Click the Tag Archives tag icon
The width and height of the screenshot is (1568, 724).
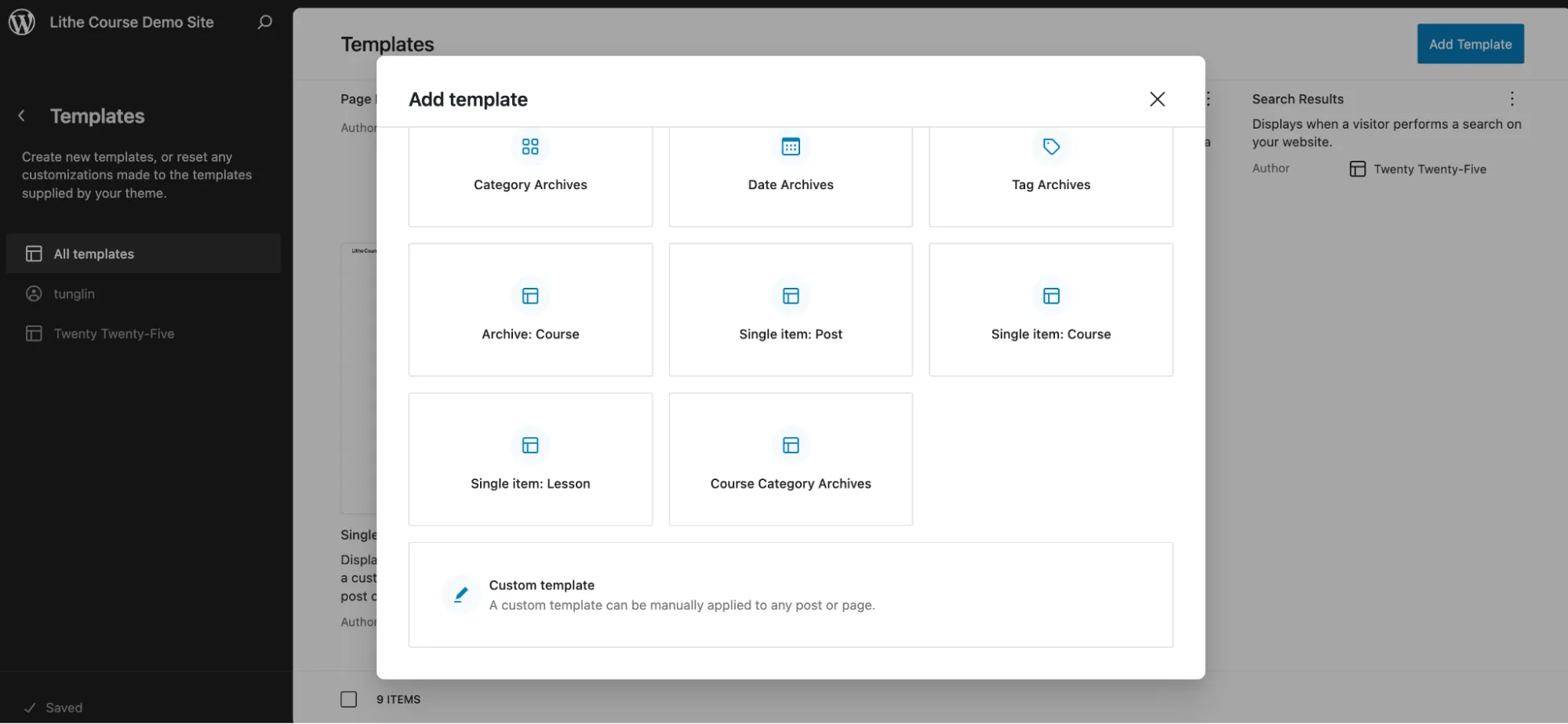click(x=1050, y=147)
